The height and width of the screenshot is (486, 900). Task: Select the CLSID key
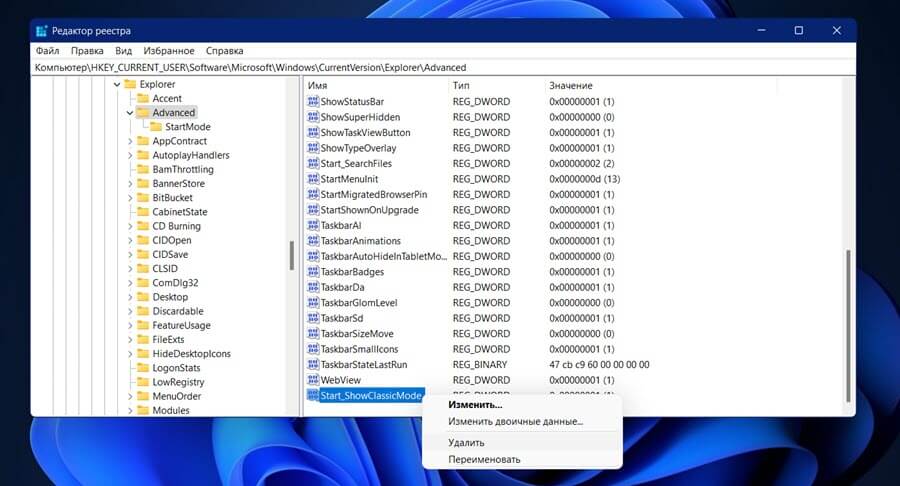pos(165,269)
